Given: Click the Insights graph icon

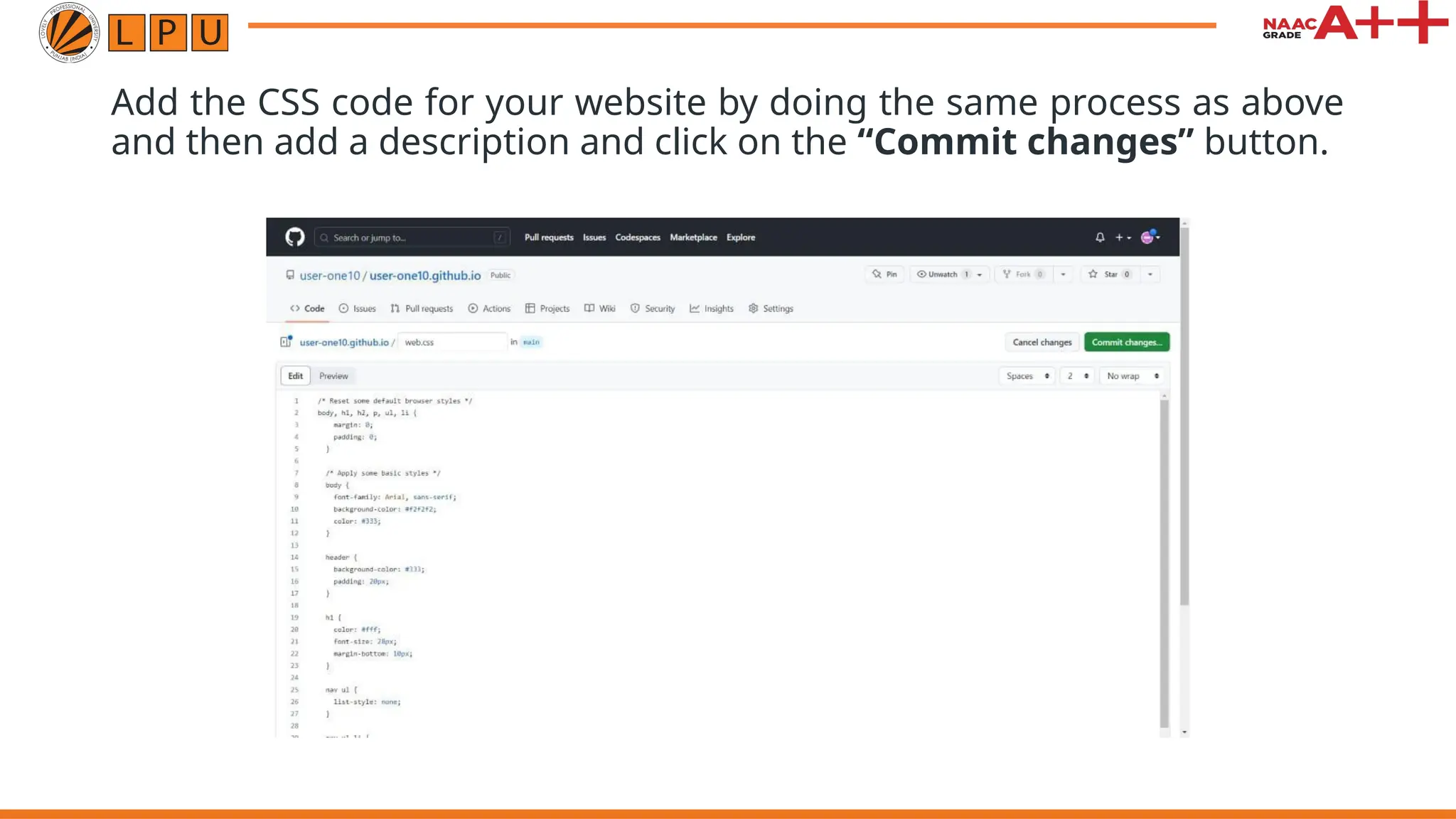Looking at the screenshot, I should [x=695, y=309].
